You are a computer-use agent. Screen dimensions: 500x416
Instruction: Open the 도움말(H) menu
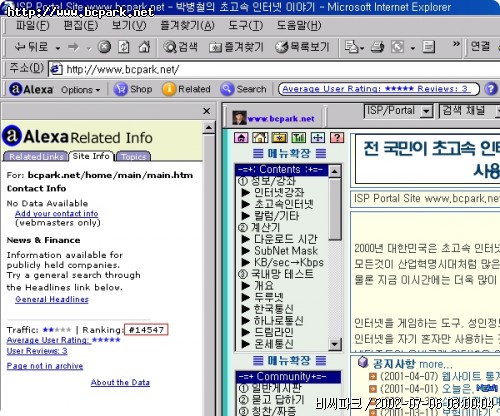tap(299, 25)
